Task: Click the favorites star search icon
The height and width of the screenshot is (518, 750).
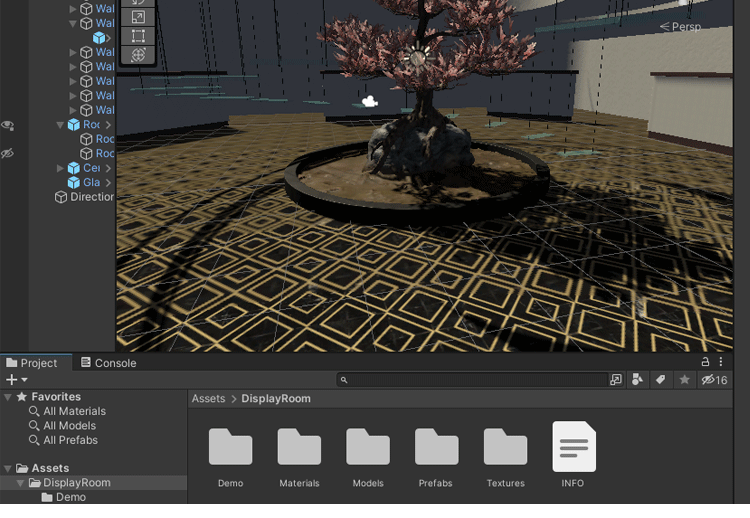Action: point(684,380)
